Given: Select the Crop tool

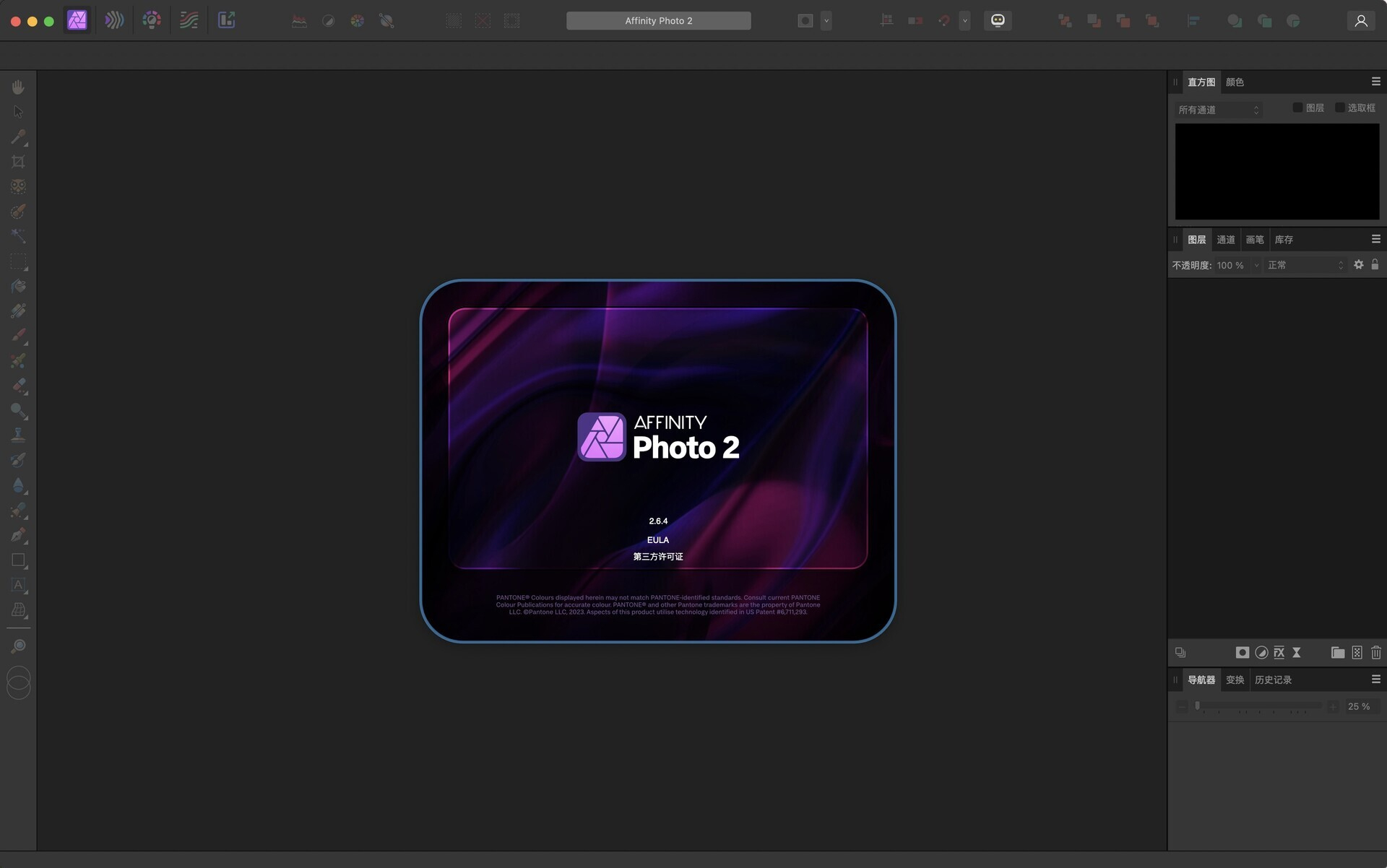Looking at the screenshot, I should pos(18,162).
